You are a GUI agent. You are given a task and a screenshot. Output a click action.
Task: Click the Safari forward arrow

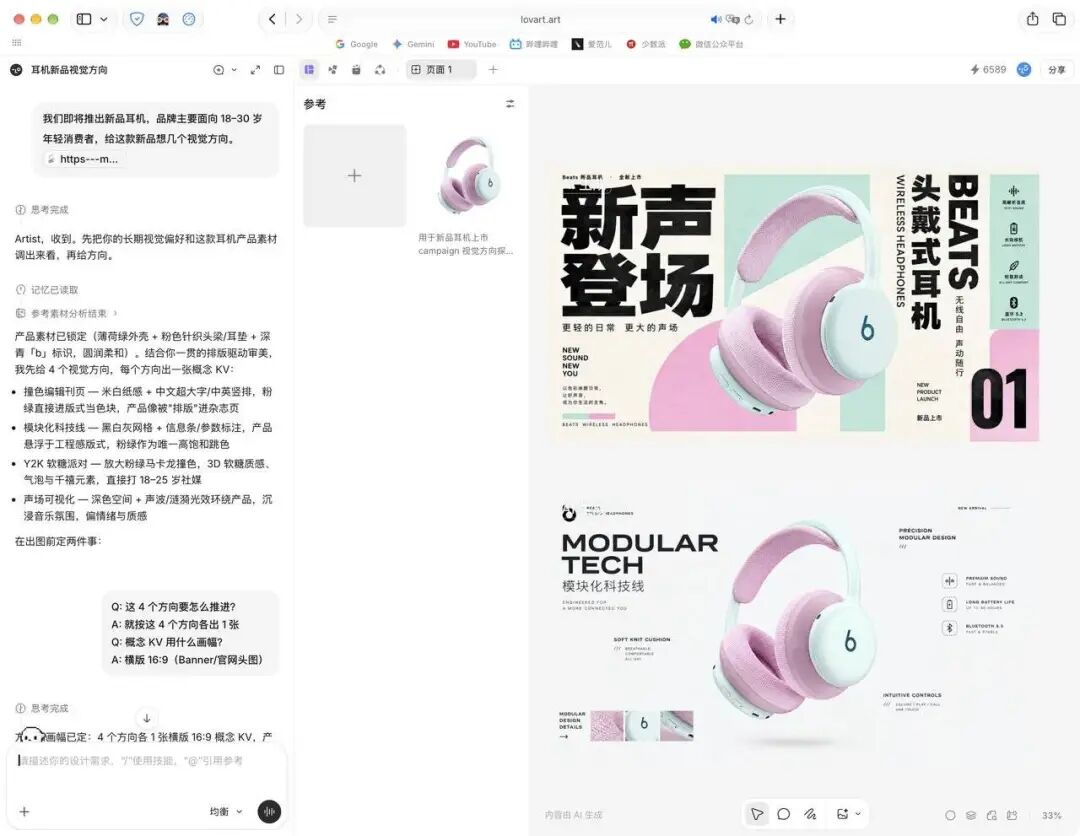(x=298, y=19)
